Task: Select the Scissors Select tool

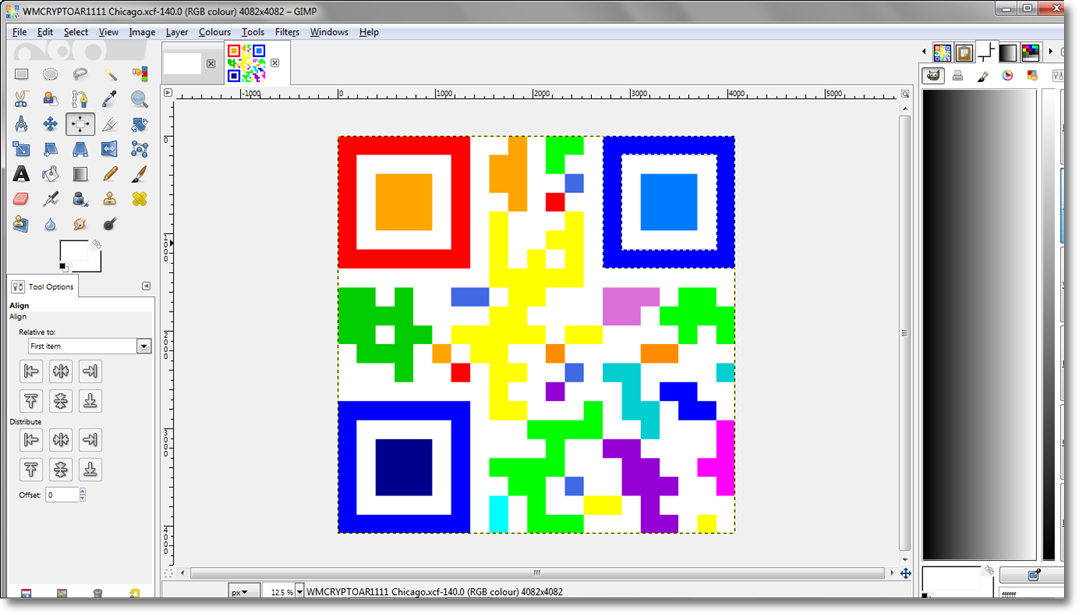Action: (21, 99)
